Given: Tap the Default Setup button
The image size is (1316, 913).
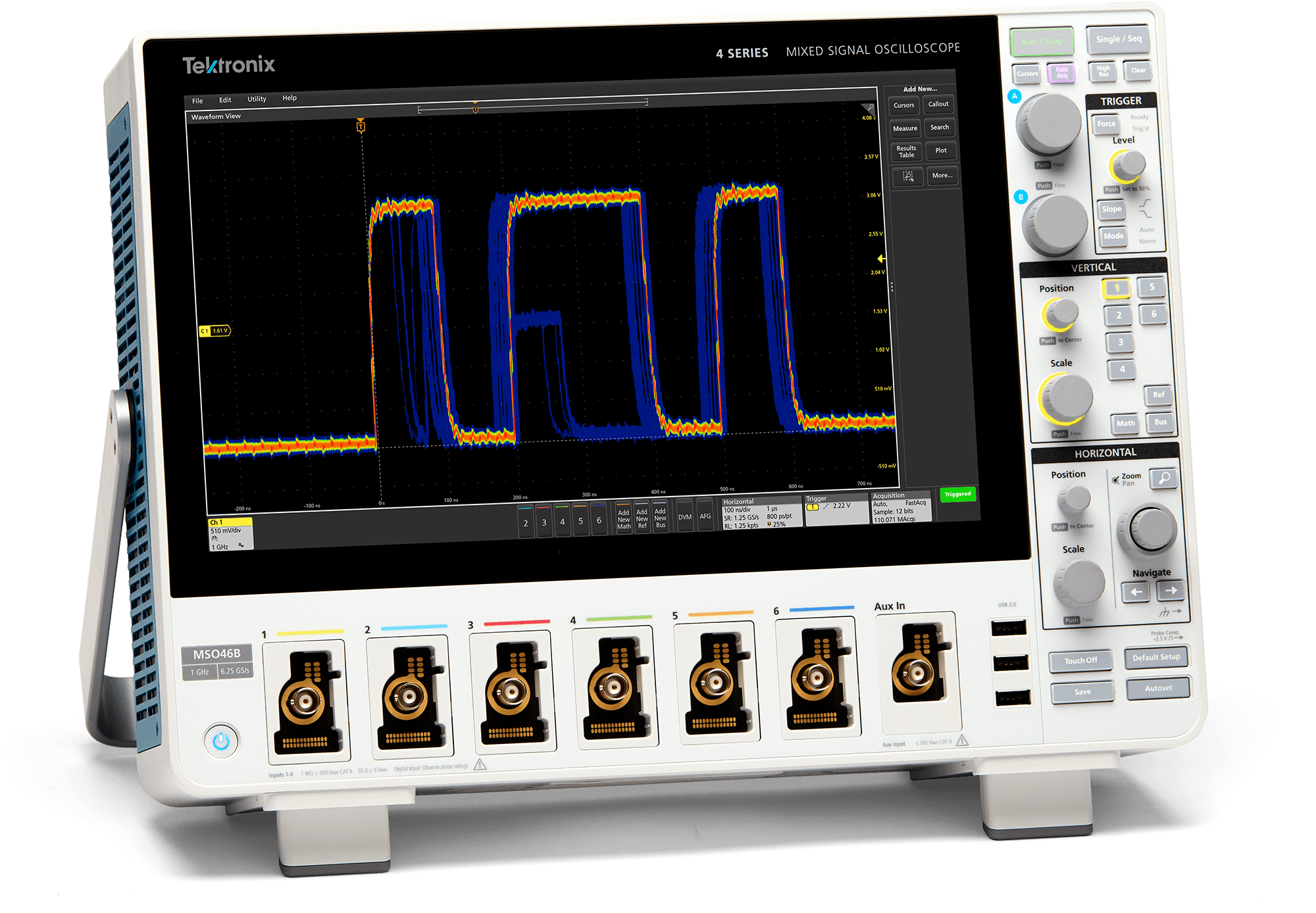Looking at the screenshot, I should pos(1156,657).
